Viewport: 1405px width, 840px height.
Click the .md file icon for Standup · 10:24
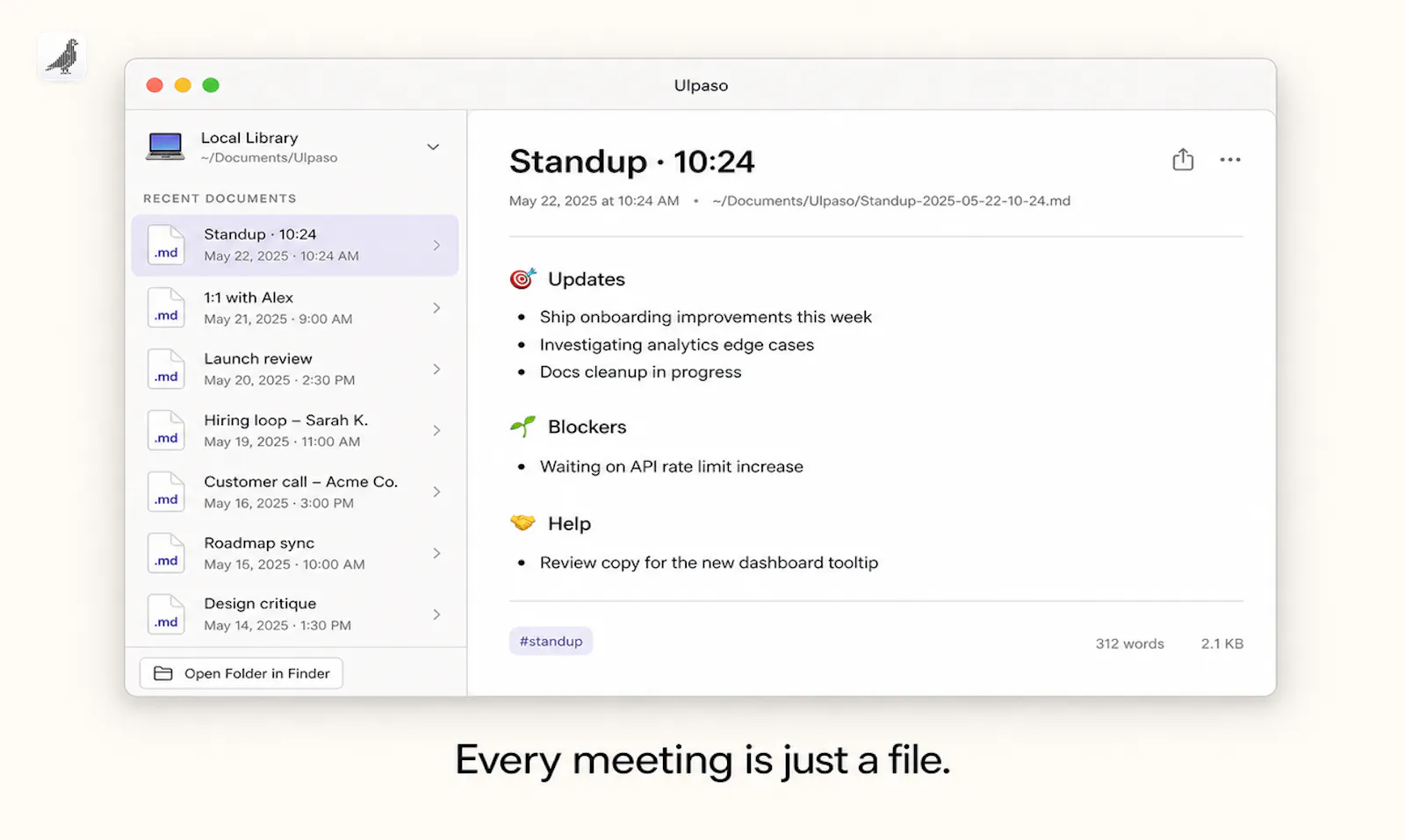[166, 245]
